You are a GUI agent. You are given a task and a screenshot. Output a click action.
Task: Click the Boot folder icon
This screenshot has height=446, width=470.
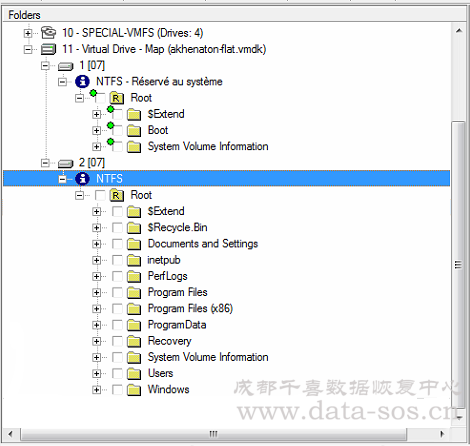[x=134, y=130]
